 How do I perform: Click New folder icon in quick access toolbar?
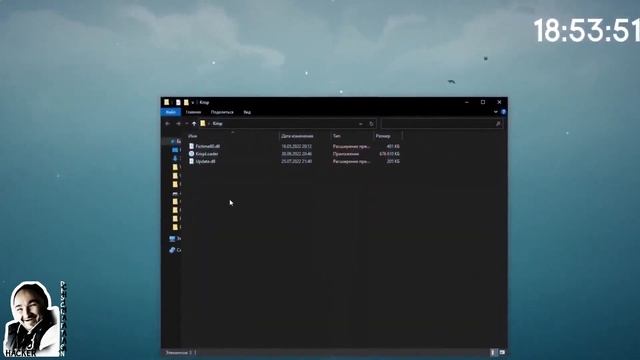[186, 102]
